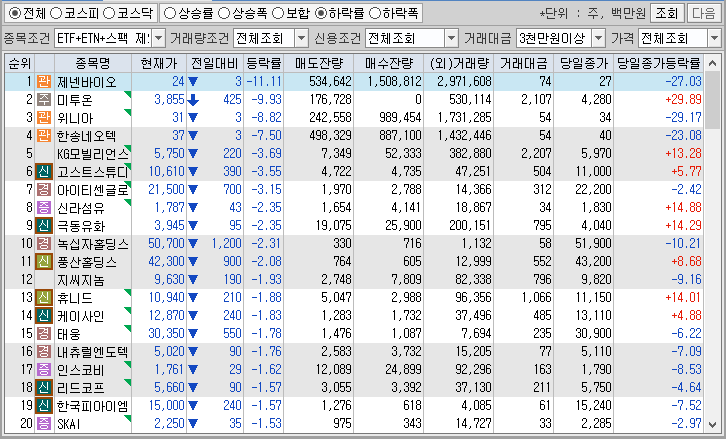726x439 pixels.
Task: Click the down triangle in 제넨바이오 row
Action: click(x=193, y=82)
